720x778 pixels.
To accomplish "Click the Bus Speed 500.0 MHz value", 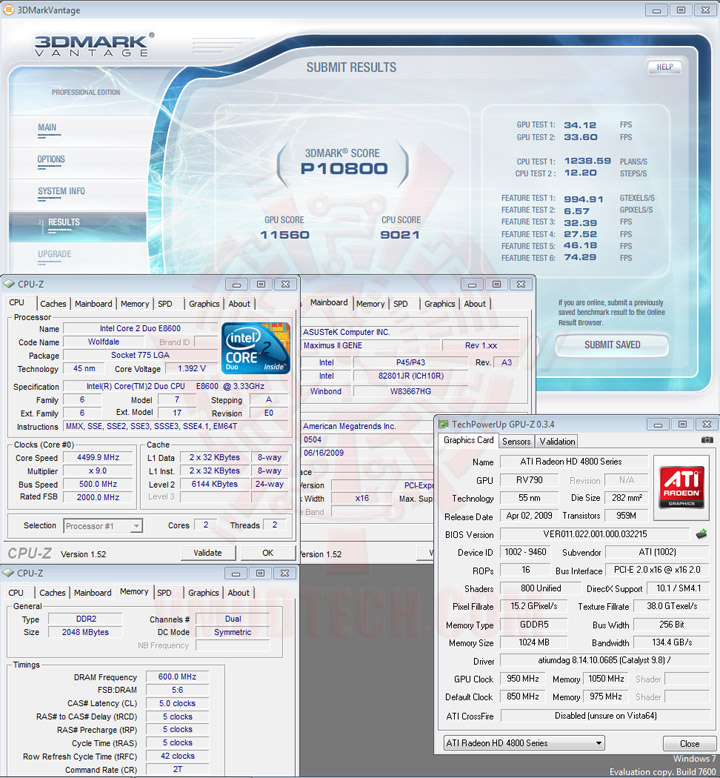I will [x=98, y=484].
